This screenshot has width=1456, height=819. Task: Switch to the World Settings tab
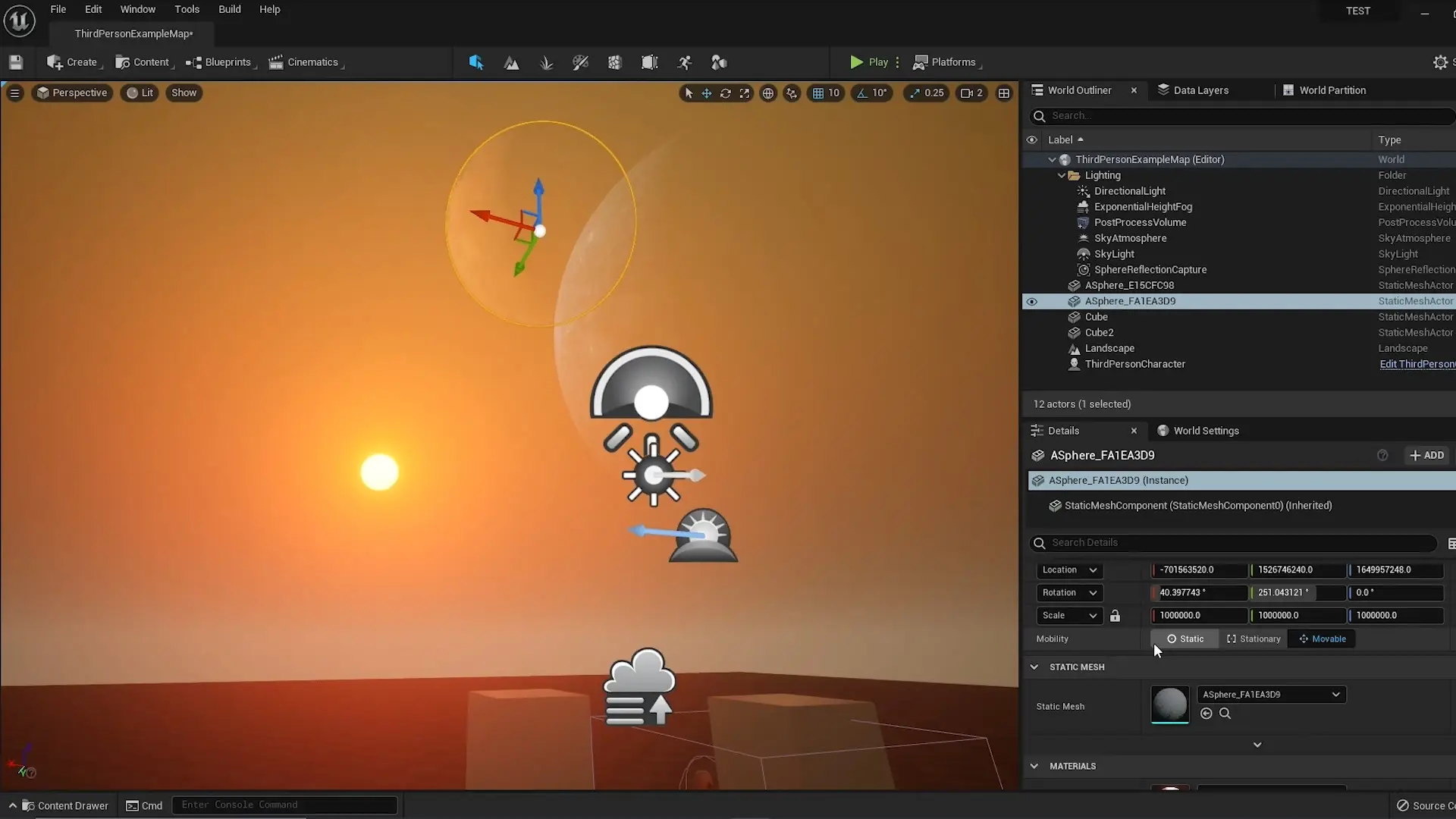(x=1206, y=431)
